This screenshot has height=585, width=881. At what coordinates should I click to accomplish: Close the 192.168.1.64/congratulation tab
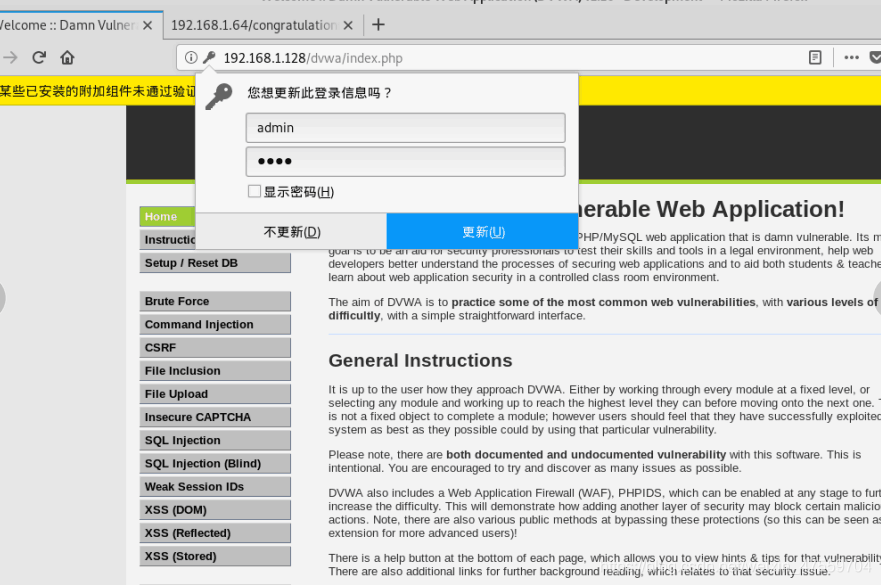pos(348,25)
